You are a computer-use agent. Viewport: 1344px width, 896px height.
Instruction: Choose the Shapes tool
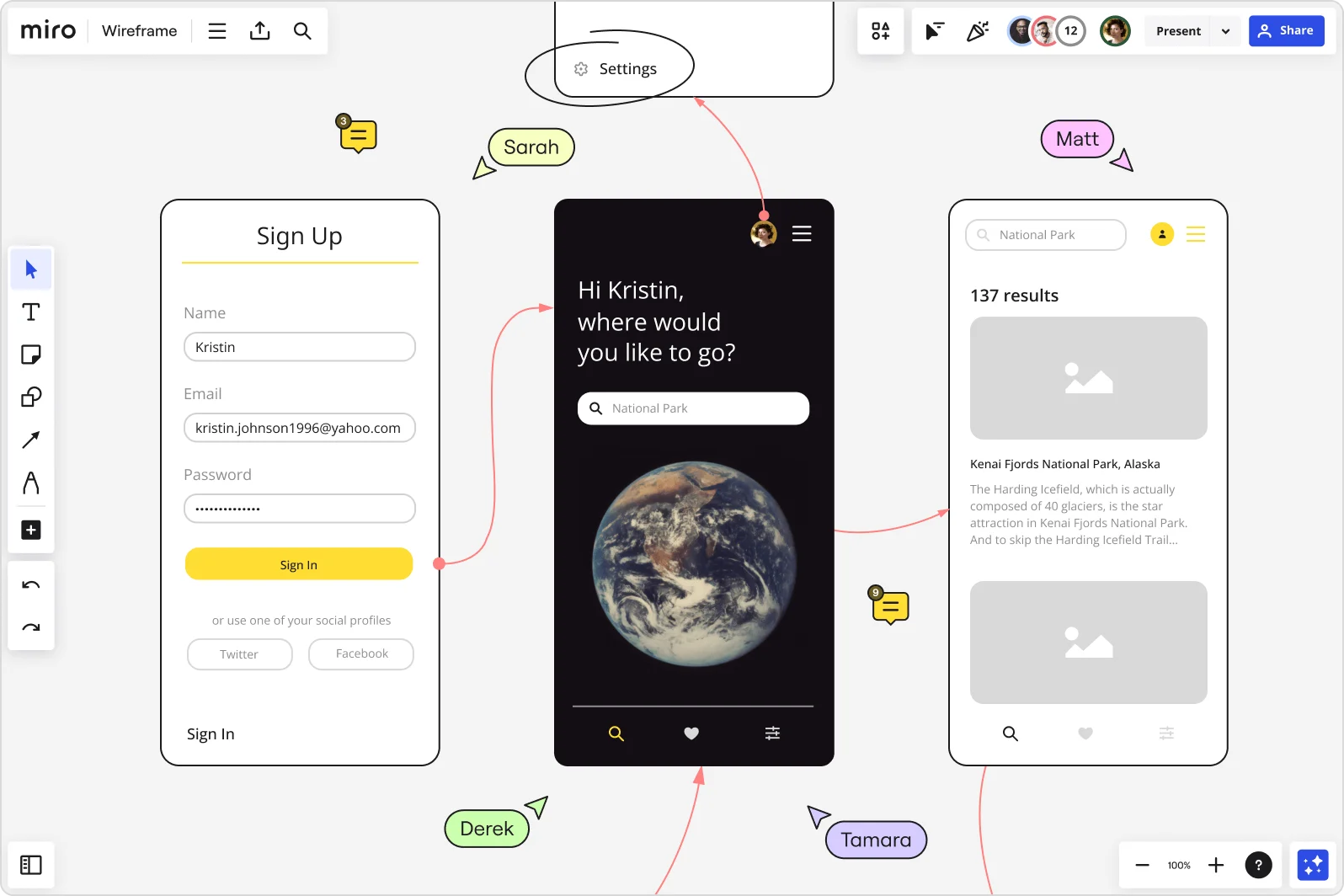(31, 397)
